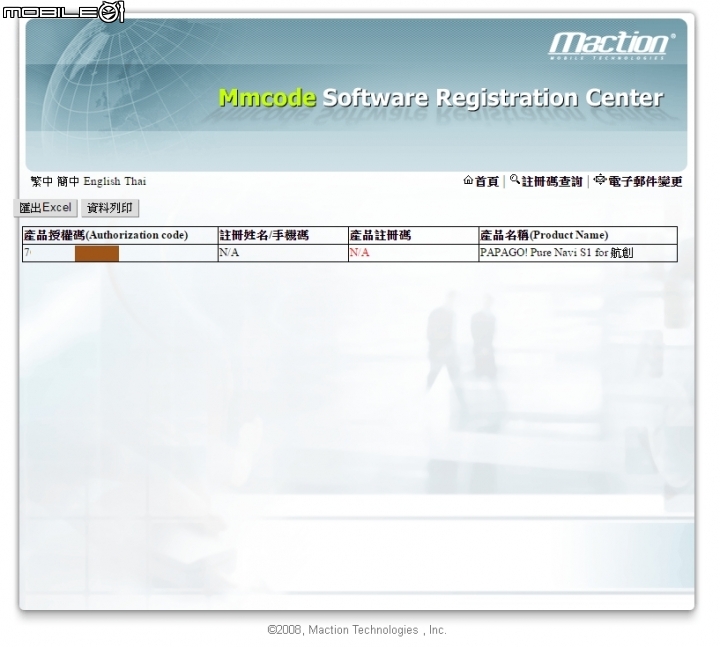Image resolution: width=720 pixels, height=647 pixels.
Task: Click the home icon beside 首頁
Action: pyautogui.click(x=468, y=180)
